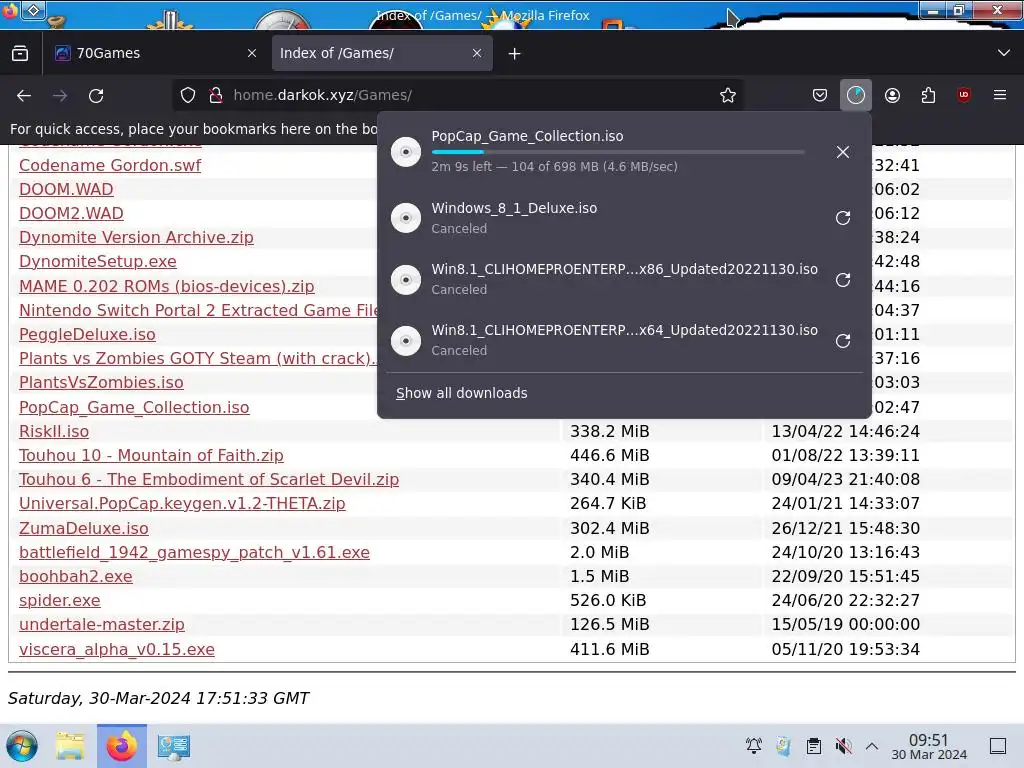
Task: Open the Nintendo Switch Portal 2 link
Action: 198,310
